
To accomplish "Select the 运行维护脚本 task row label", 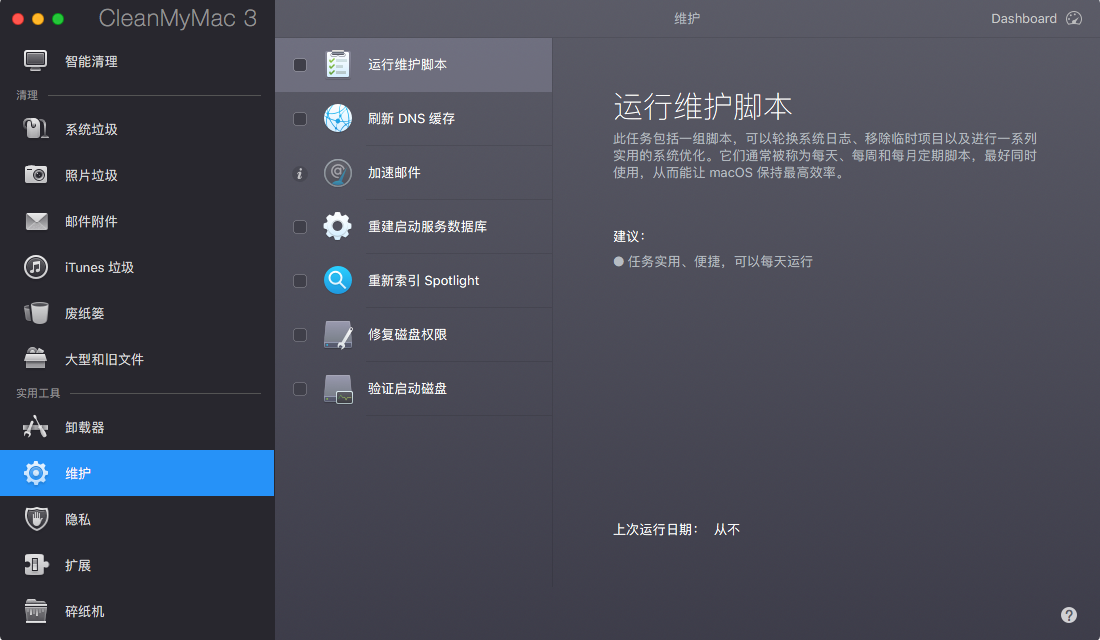I will pos(407,65).
